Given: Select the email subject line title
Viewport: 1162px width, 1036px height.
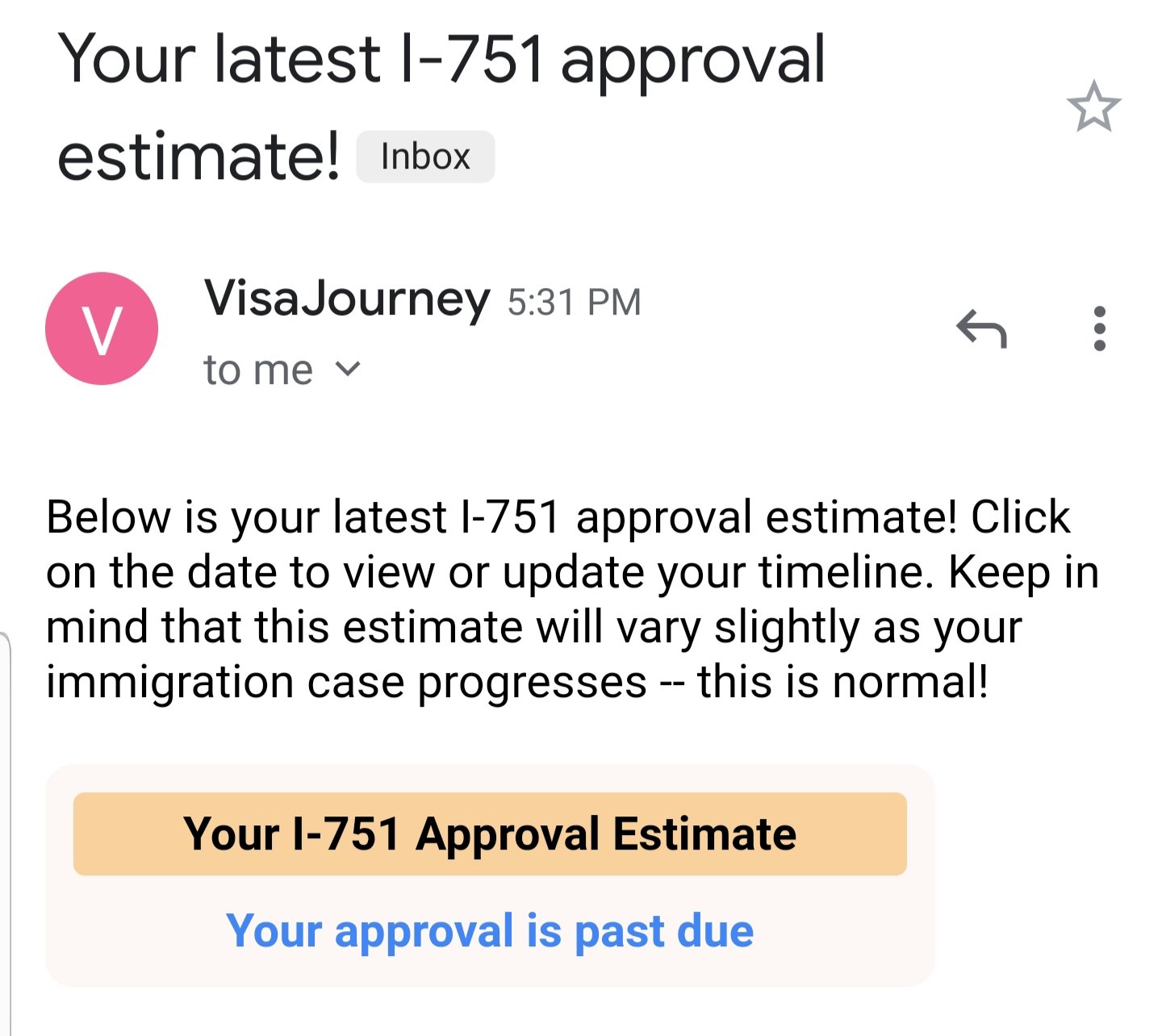Looking at the screenshot, I should click(x=441, y=106).
